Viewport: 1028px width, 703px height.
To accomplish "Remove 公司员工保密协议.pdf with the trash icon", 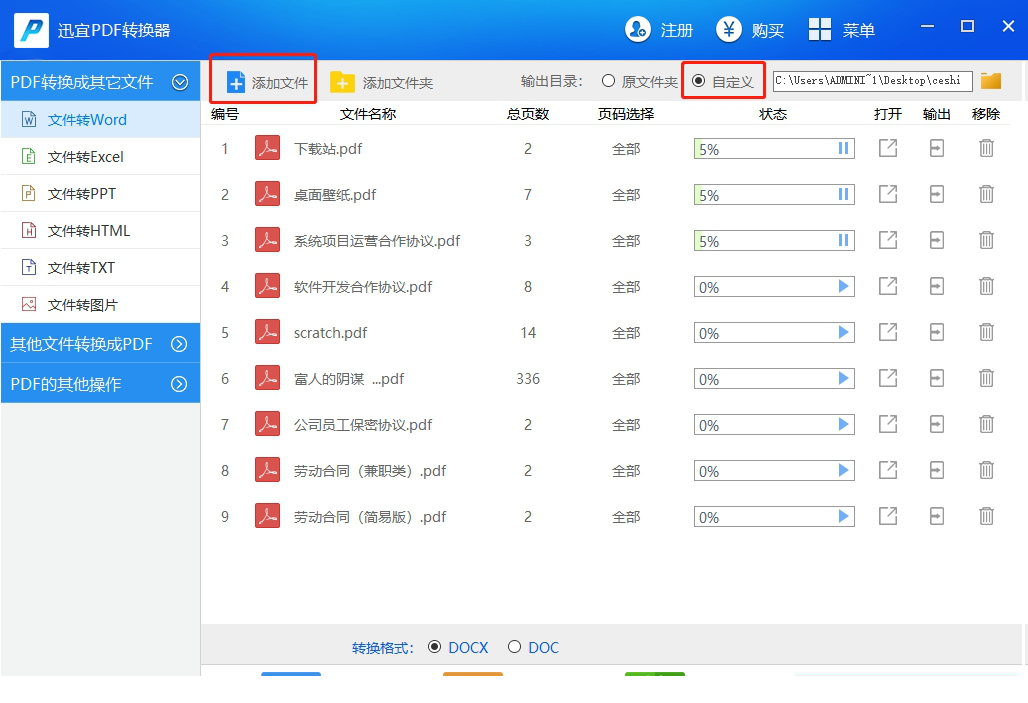I will click(x=986, y=424).
